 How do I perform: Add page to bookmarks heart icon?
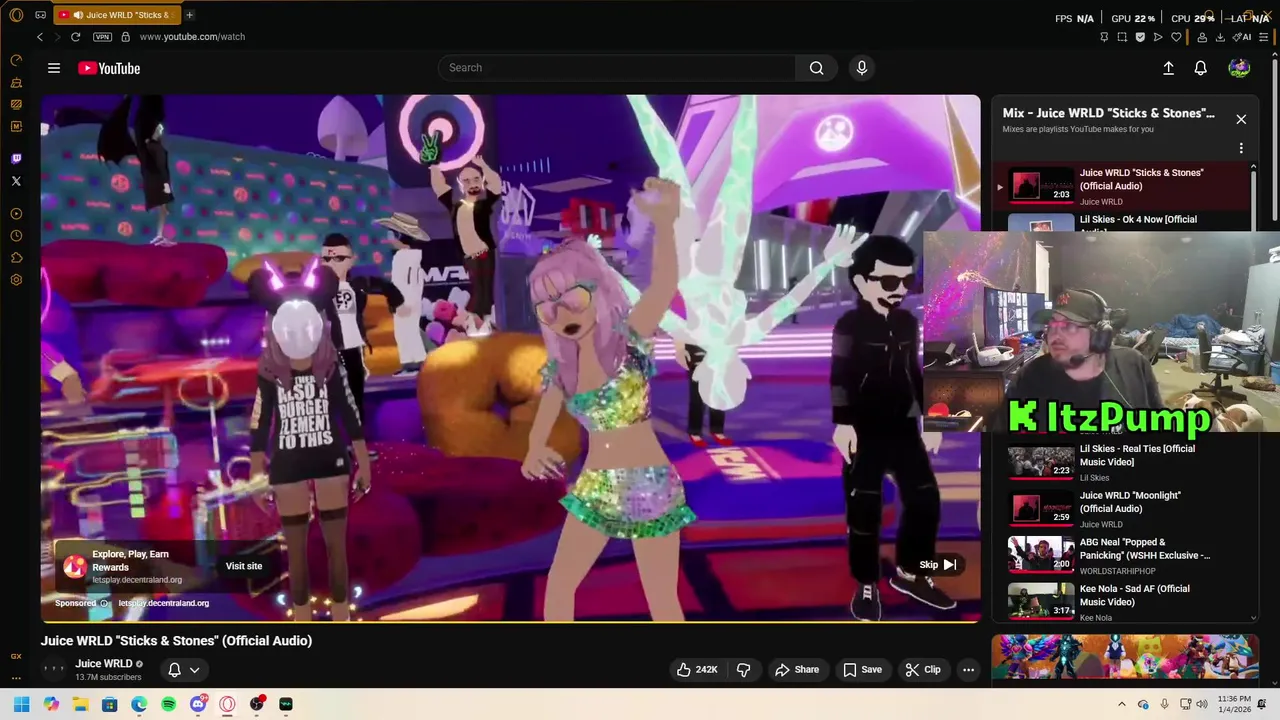click(1176, 37)
